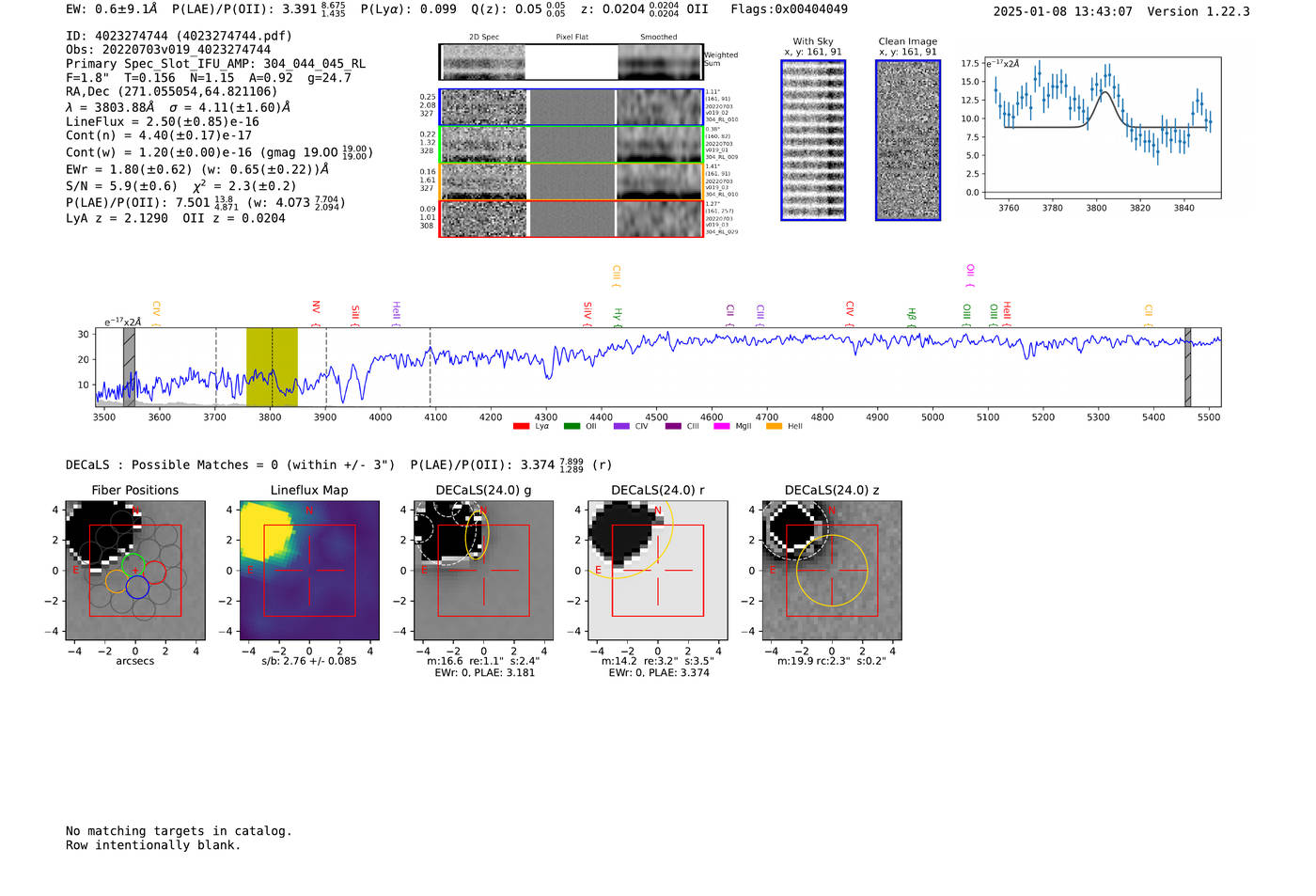Click the Cont(n) = 4.40(±0.17)e-17 value
This screenshot has height=896, width=1316.
pos(159,134)
